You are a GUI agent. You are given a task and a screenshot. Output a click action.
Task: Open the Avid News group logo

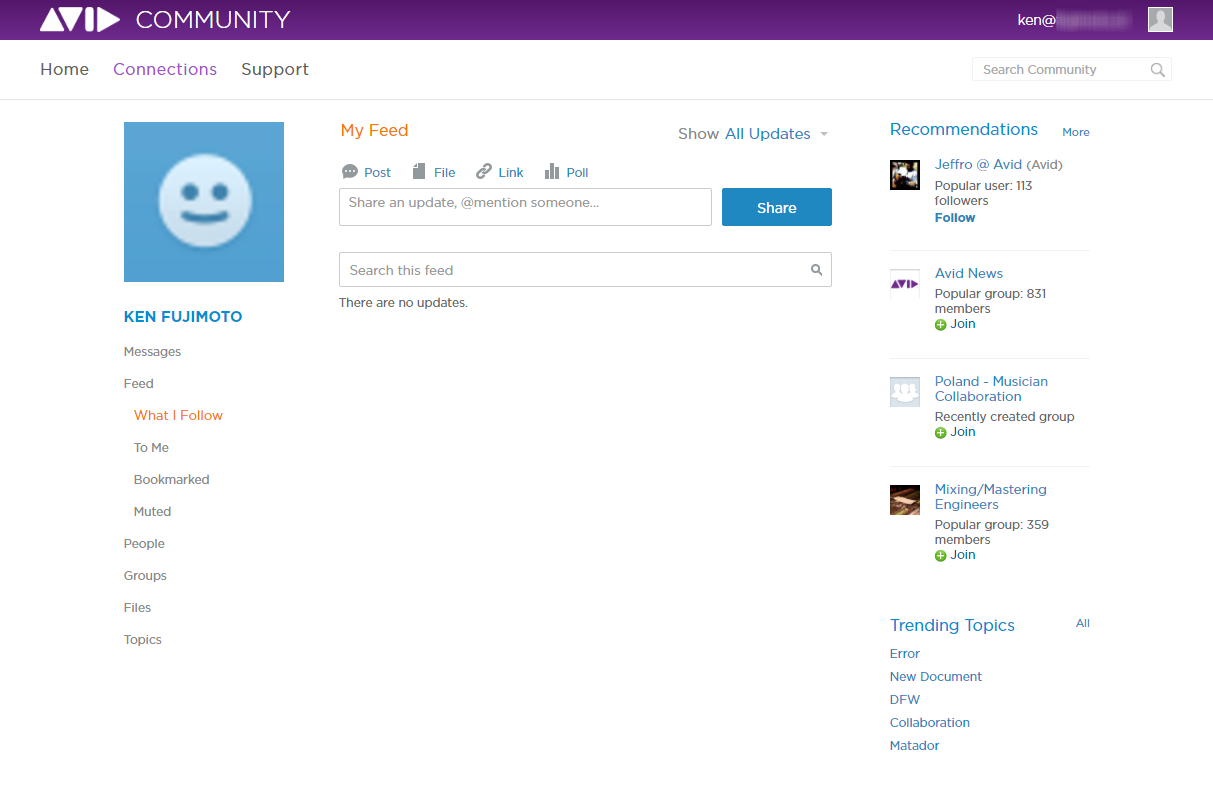[x=905, y=284]
